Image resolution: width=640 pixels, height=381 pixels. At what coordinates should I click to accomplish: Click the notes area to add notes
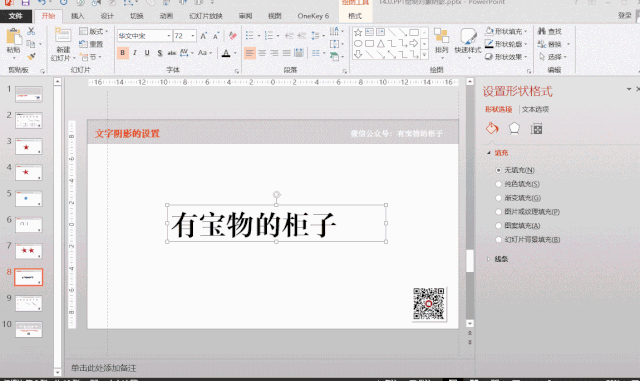[x=104, y=368]
